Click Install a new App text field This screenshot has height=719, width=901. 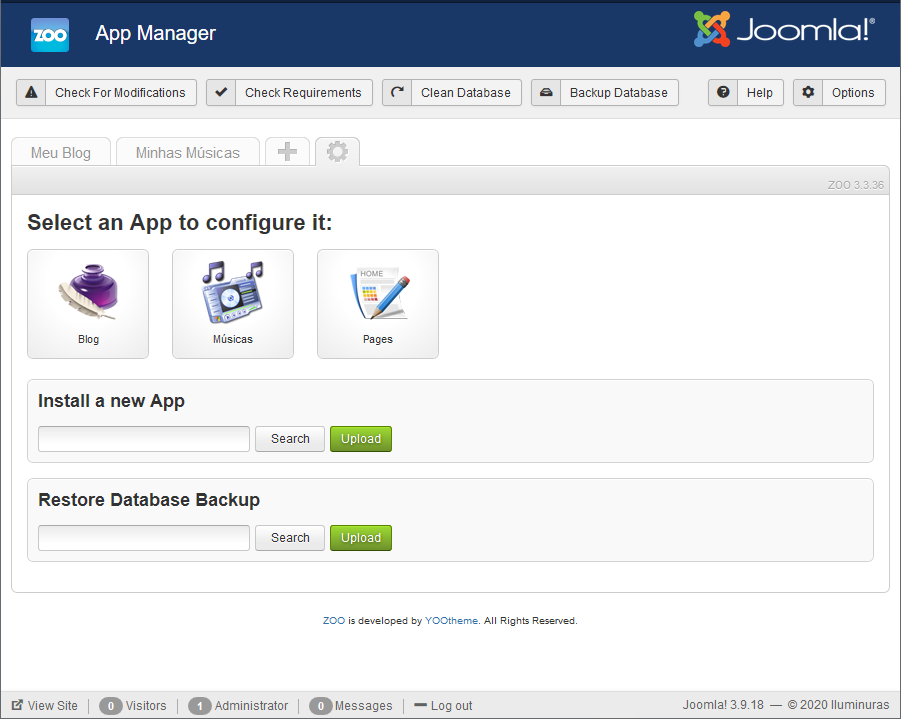pos(144,439)
